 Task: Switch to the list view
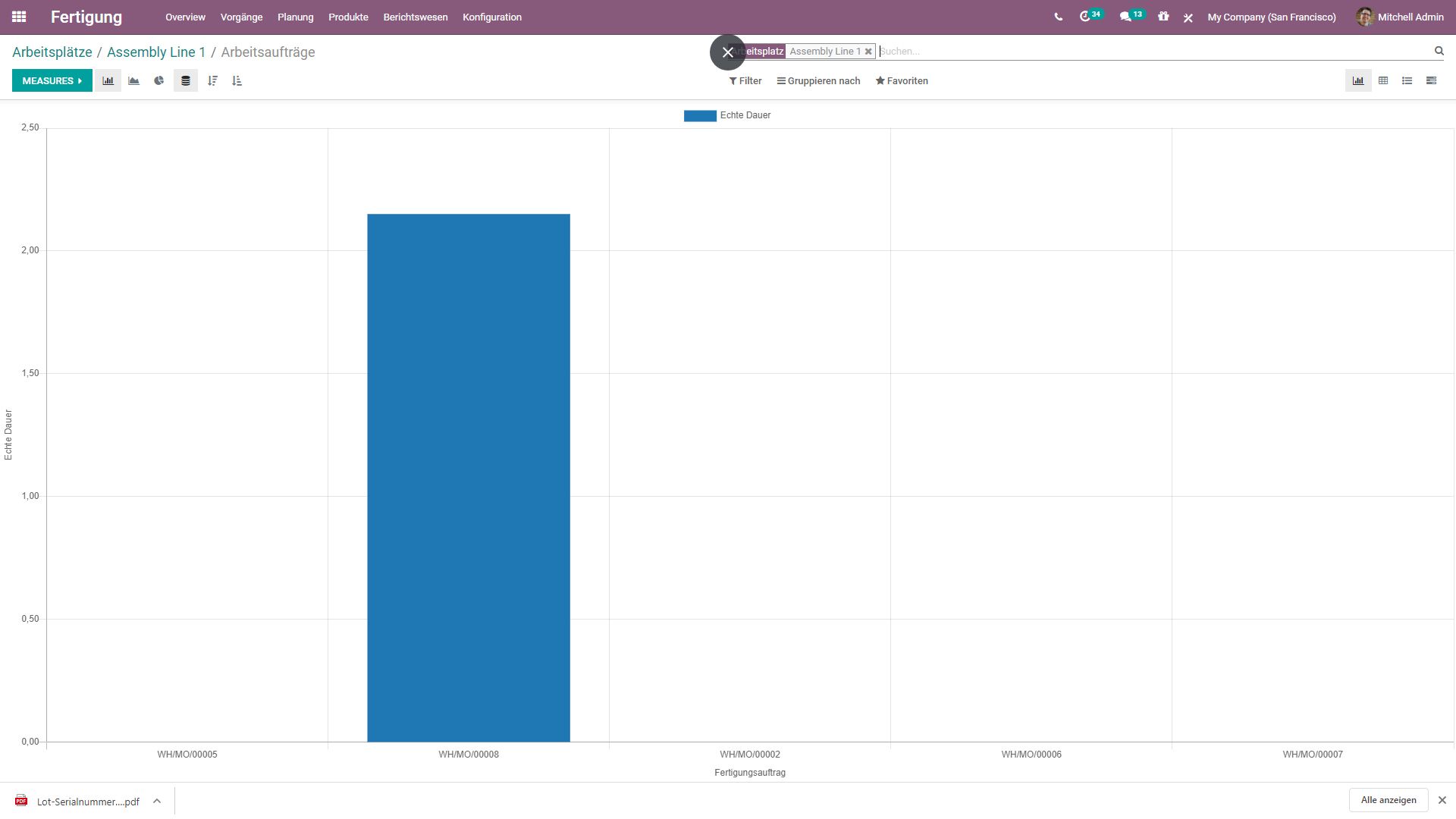click(1407, 80)
